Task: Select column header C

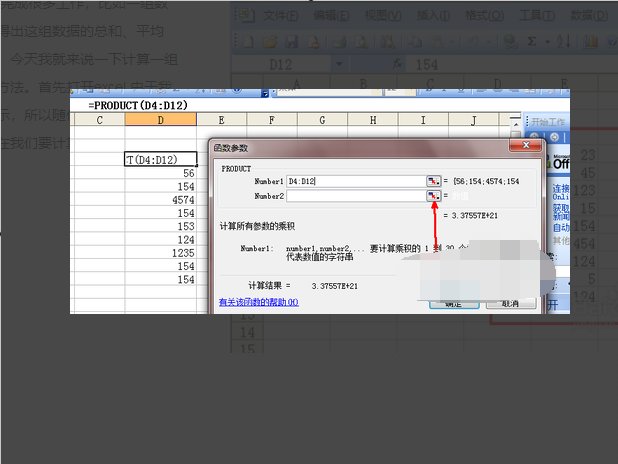Action: (99, 120)
